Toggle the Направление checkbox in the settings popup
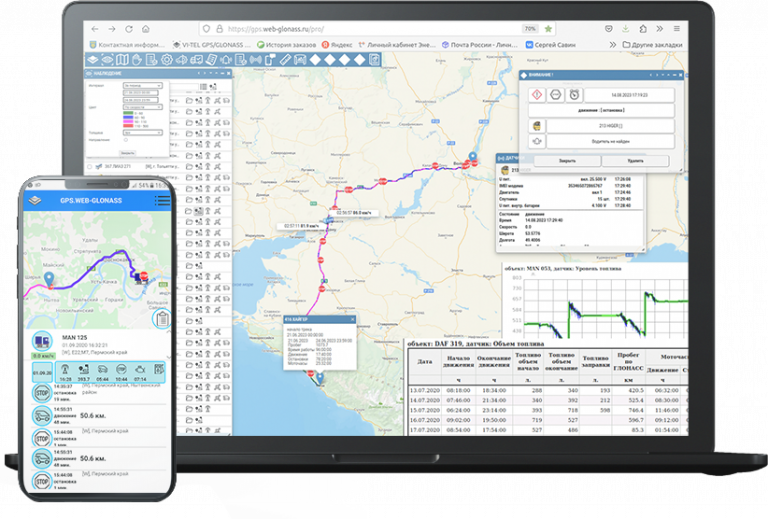This screenshot has width=768, height=519. (x=126, y=140)
